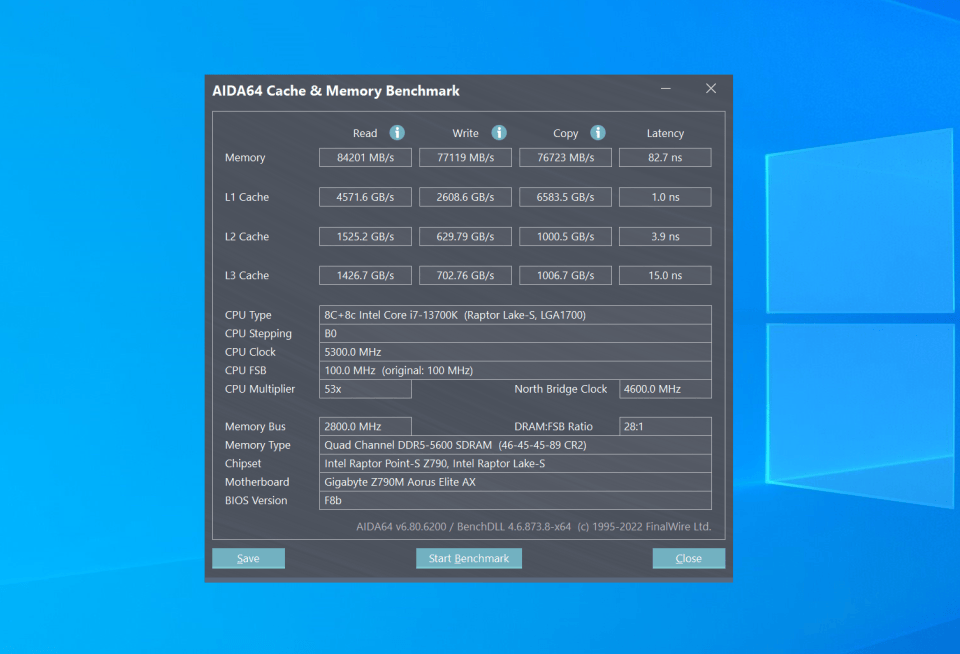Viewport: 960px width, 654px height.
Task: Select the North Bridge Clock value field
Action: tap(665, 389)
